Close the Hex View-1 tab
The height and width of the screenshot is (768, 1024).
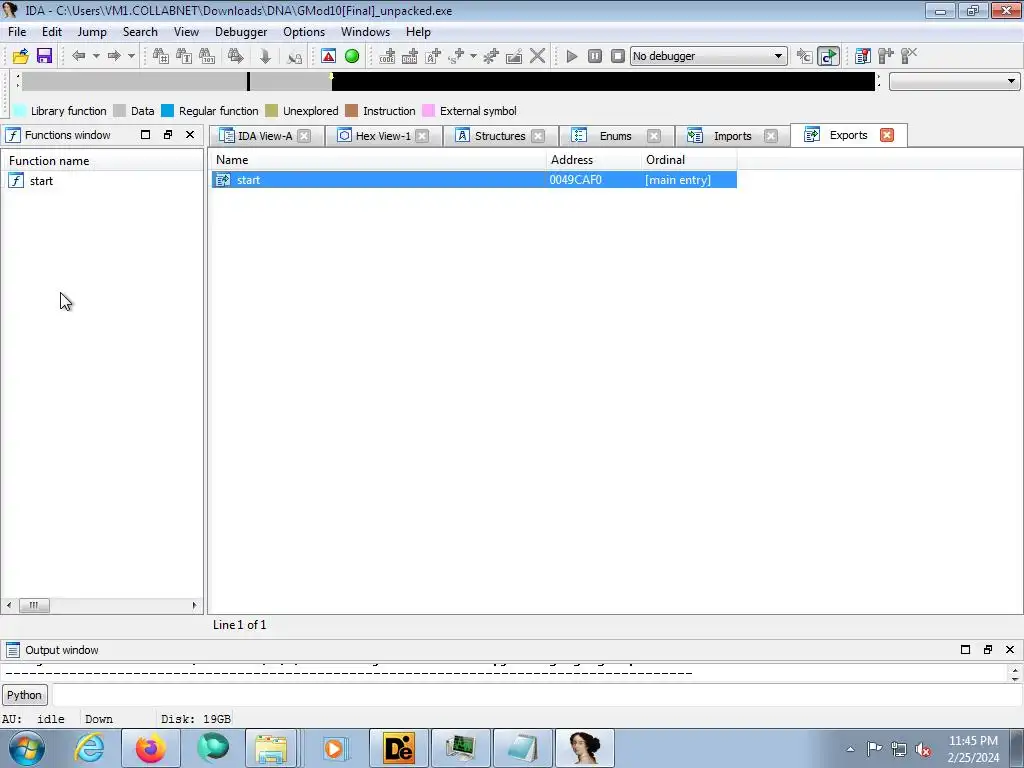[x=422, y=136]
